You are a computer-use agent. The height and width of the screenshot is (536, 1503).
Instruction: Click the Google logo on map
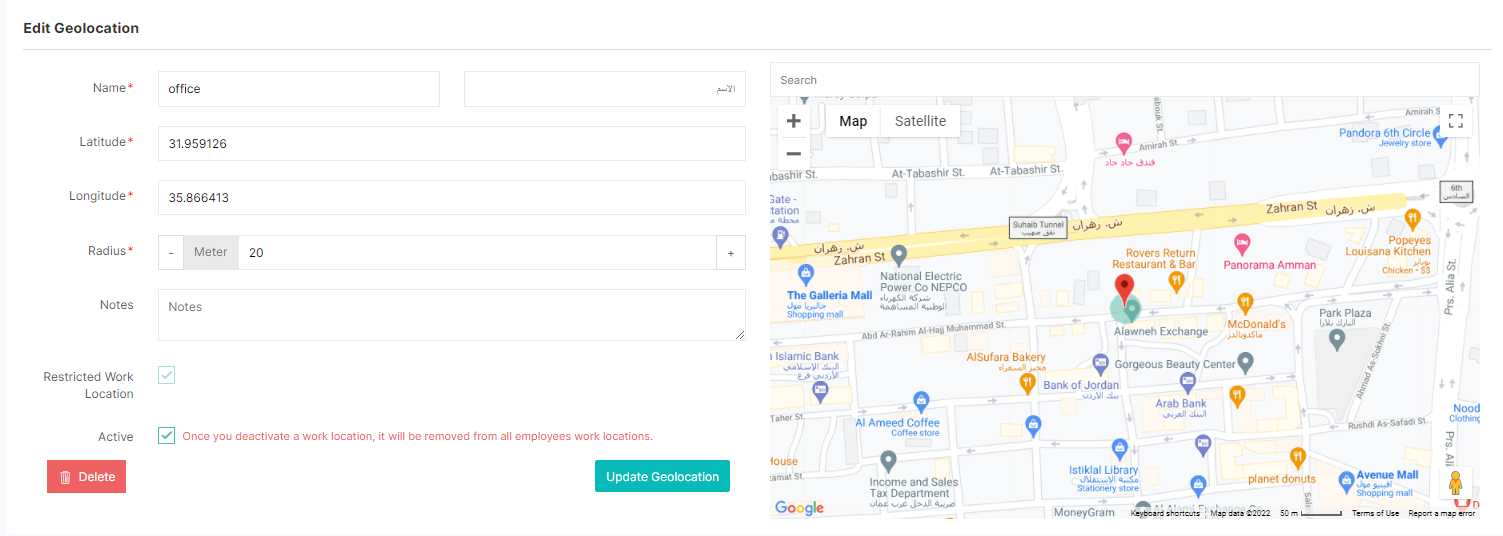click(x=799, y=508)
